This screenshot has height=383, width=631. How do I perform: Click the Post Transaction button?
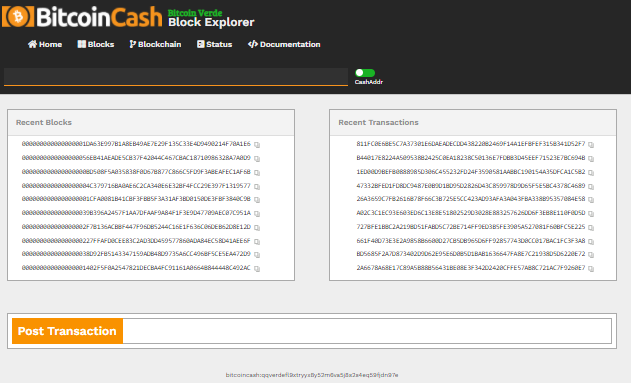click(67, 331)
